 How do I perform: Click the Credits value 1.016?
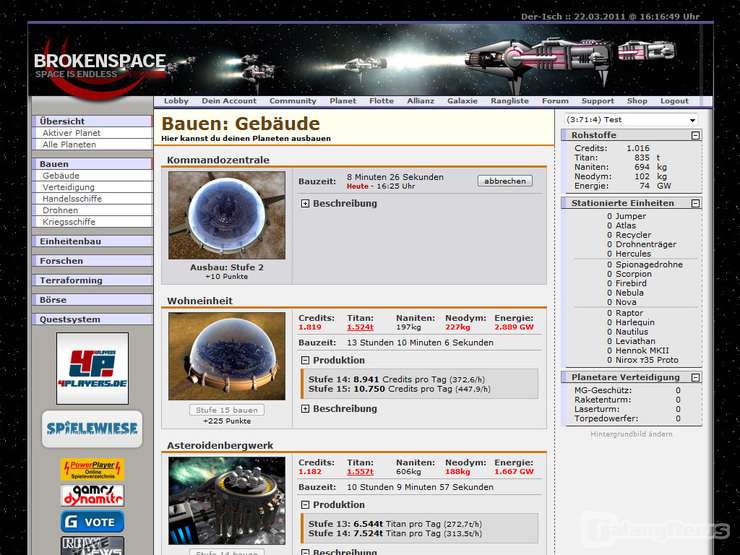[638, 148]
